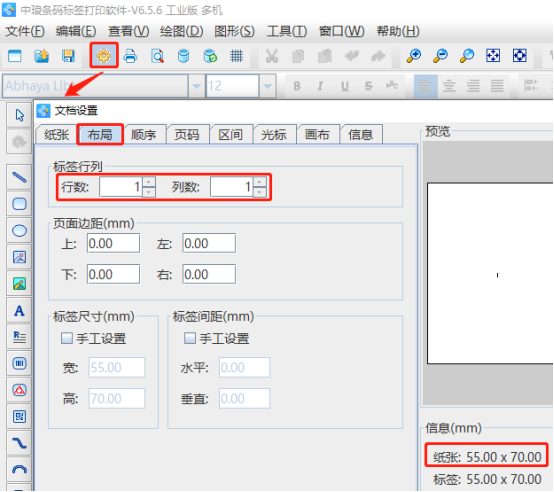Enable manual label size setting checkbox

click(67, 338)
